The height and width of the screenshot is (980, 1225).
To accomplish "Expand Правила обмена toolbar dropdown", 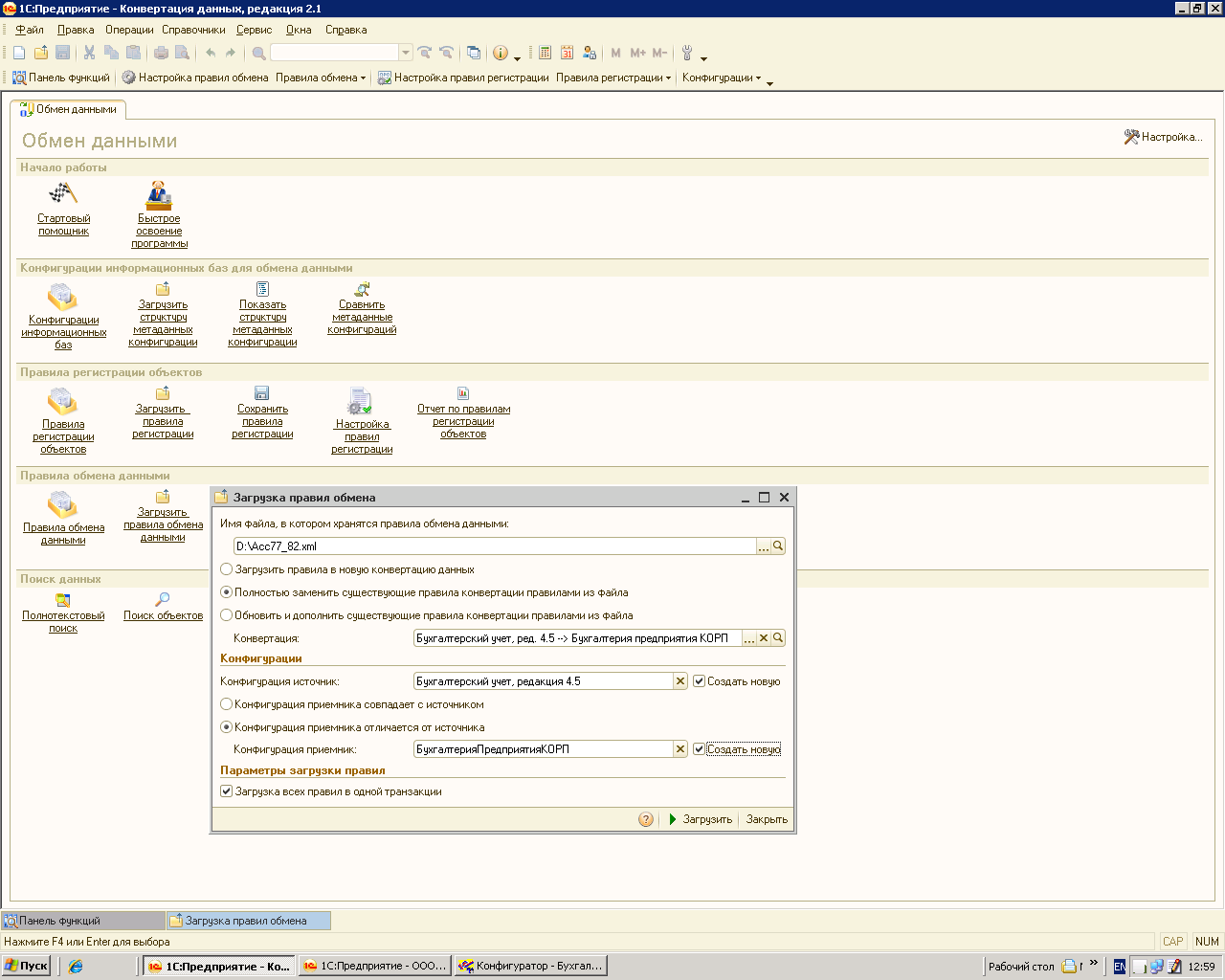I will coord(321,78).
